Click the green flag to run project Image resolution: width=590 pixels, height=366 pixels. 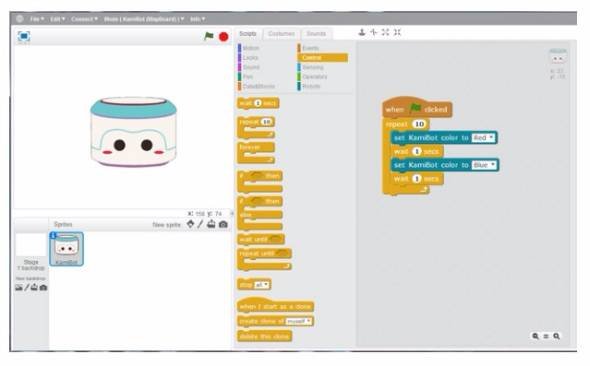pos(208,36)
